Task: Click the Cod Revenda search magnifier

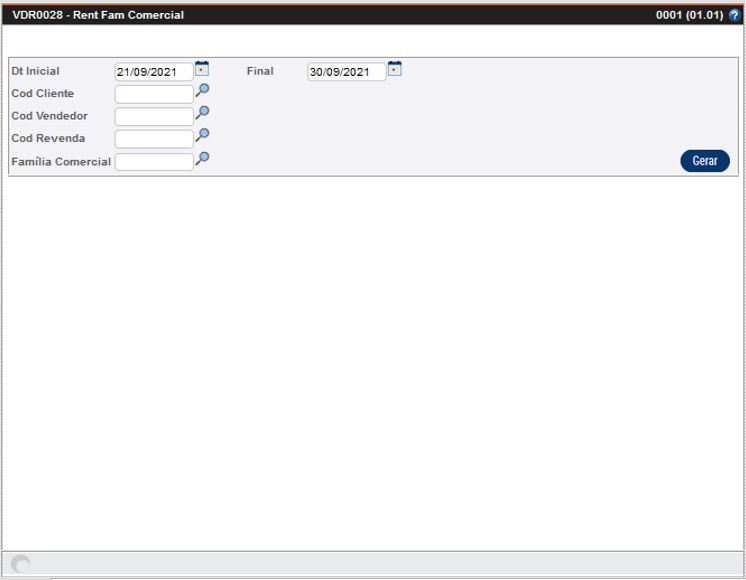Action: (202, 136)
